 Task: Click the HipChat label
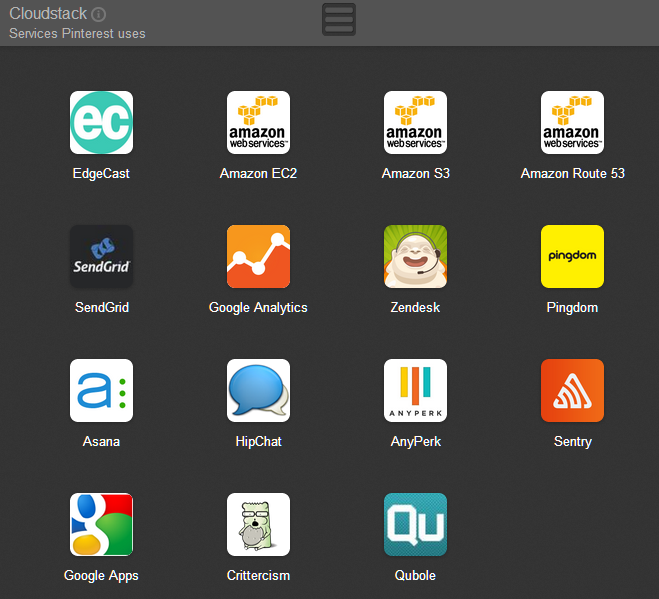[x=258, y=442]
